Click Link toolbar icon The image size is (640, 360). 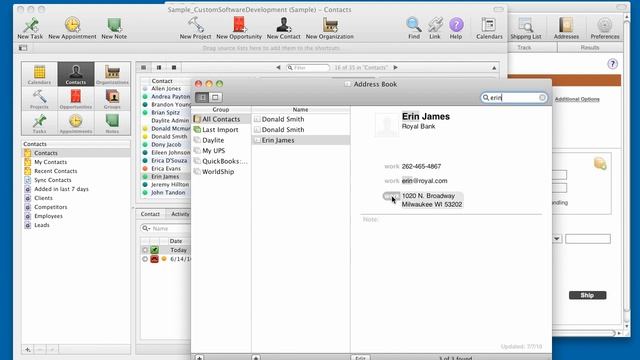click(435, 25)
